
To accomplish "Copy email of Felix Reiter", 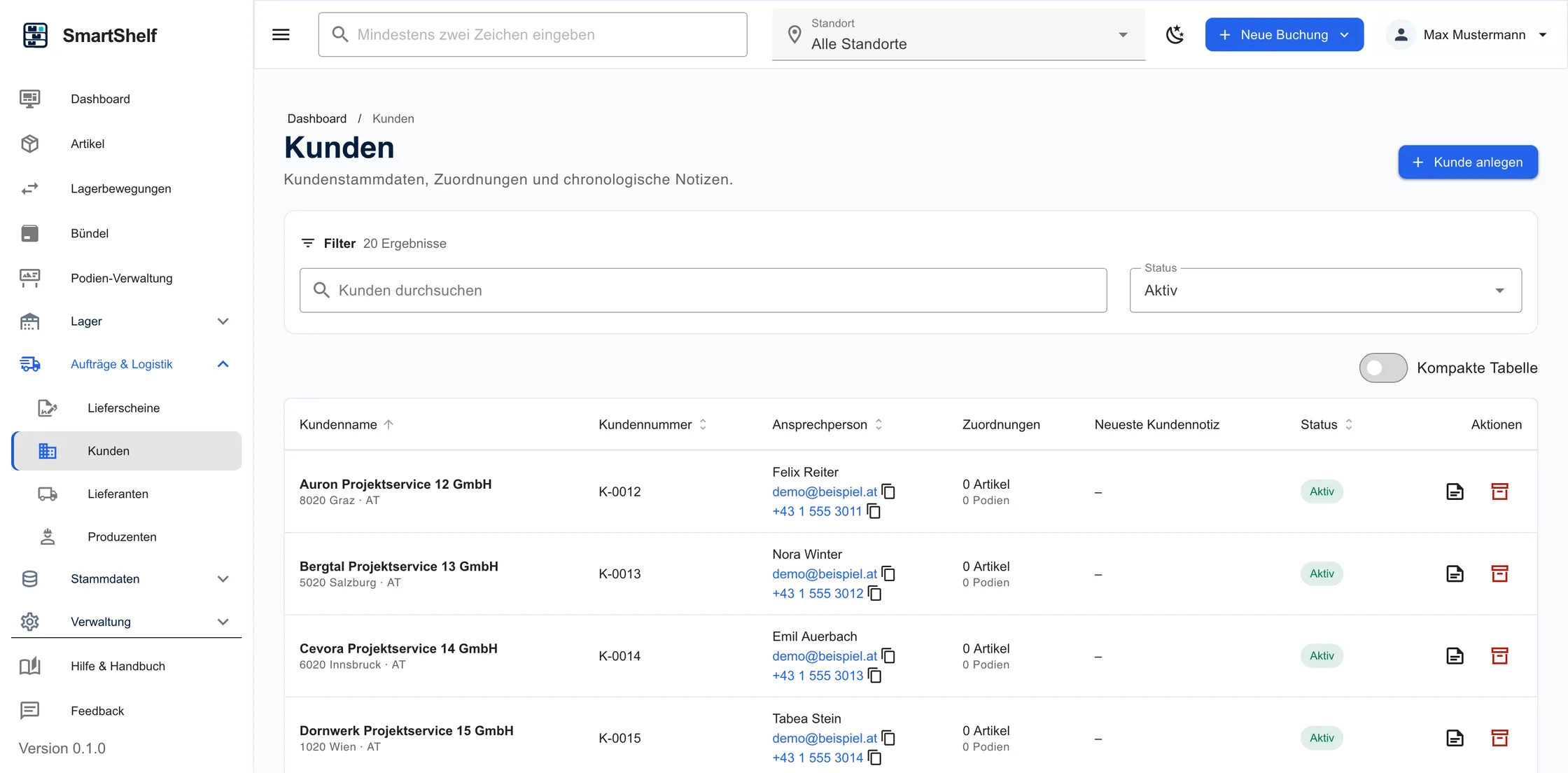I will pos(888,492).
